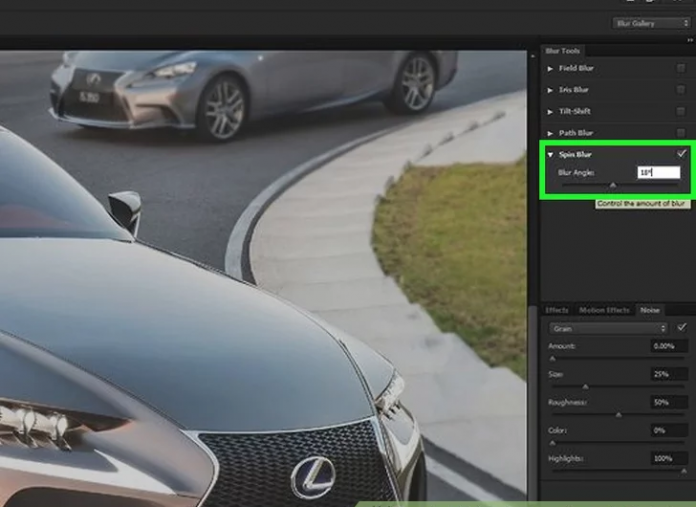Image resolution: width=696 pixels, height=507 pixels.
Task: Expand the Field Blur section
Action: coord(550,69)
